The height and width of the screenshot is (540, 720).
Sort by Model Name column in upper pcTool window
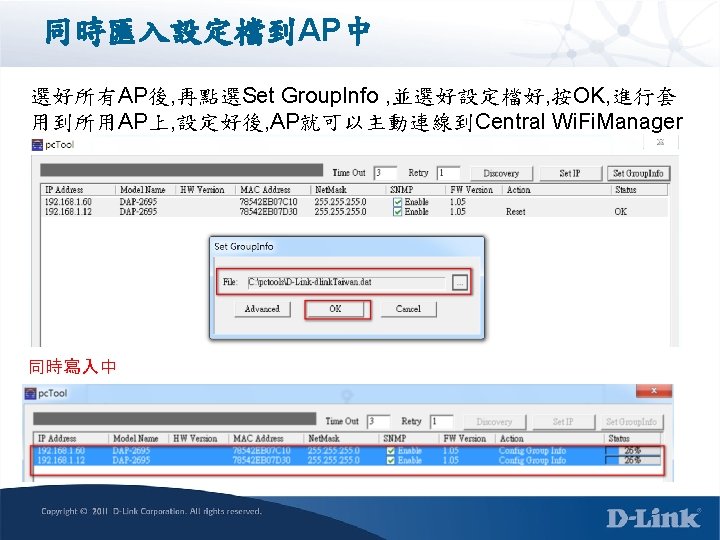coord(145,190)
